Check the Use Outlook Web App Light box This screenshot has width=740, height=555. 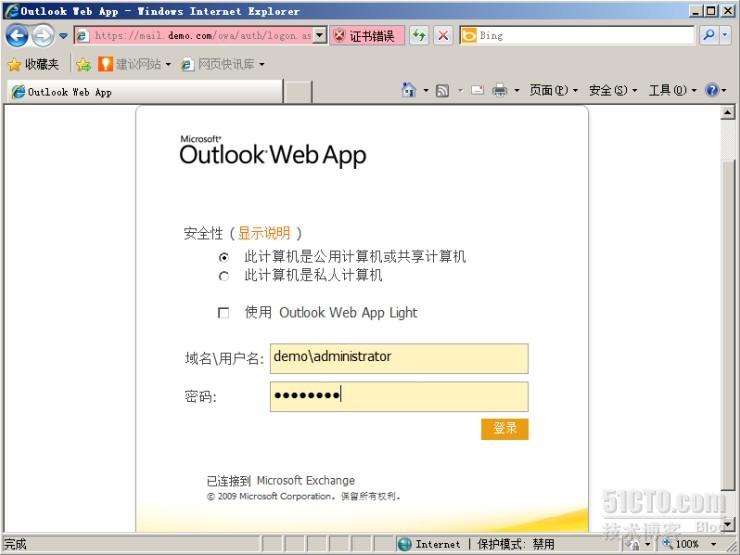point(223,313)
